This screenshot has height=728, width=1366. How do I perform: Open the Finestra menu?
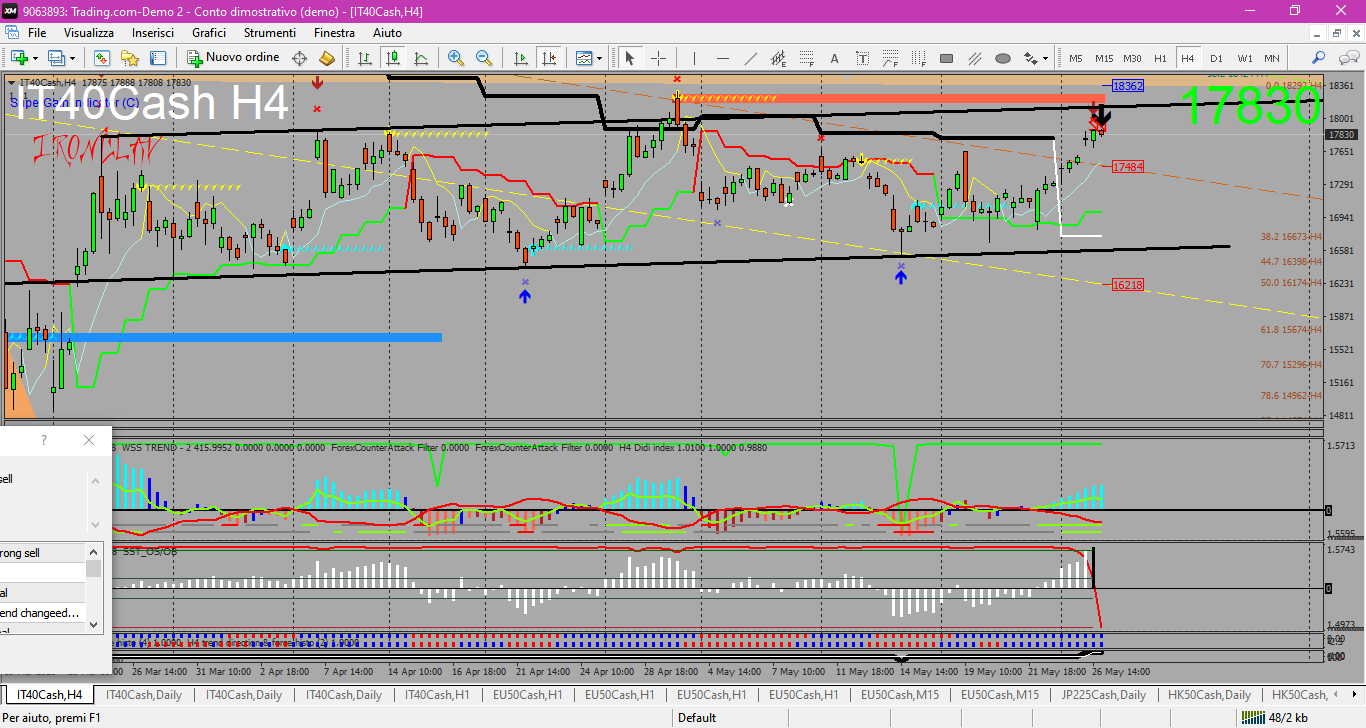point(334,33)
